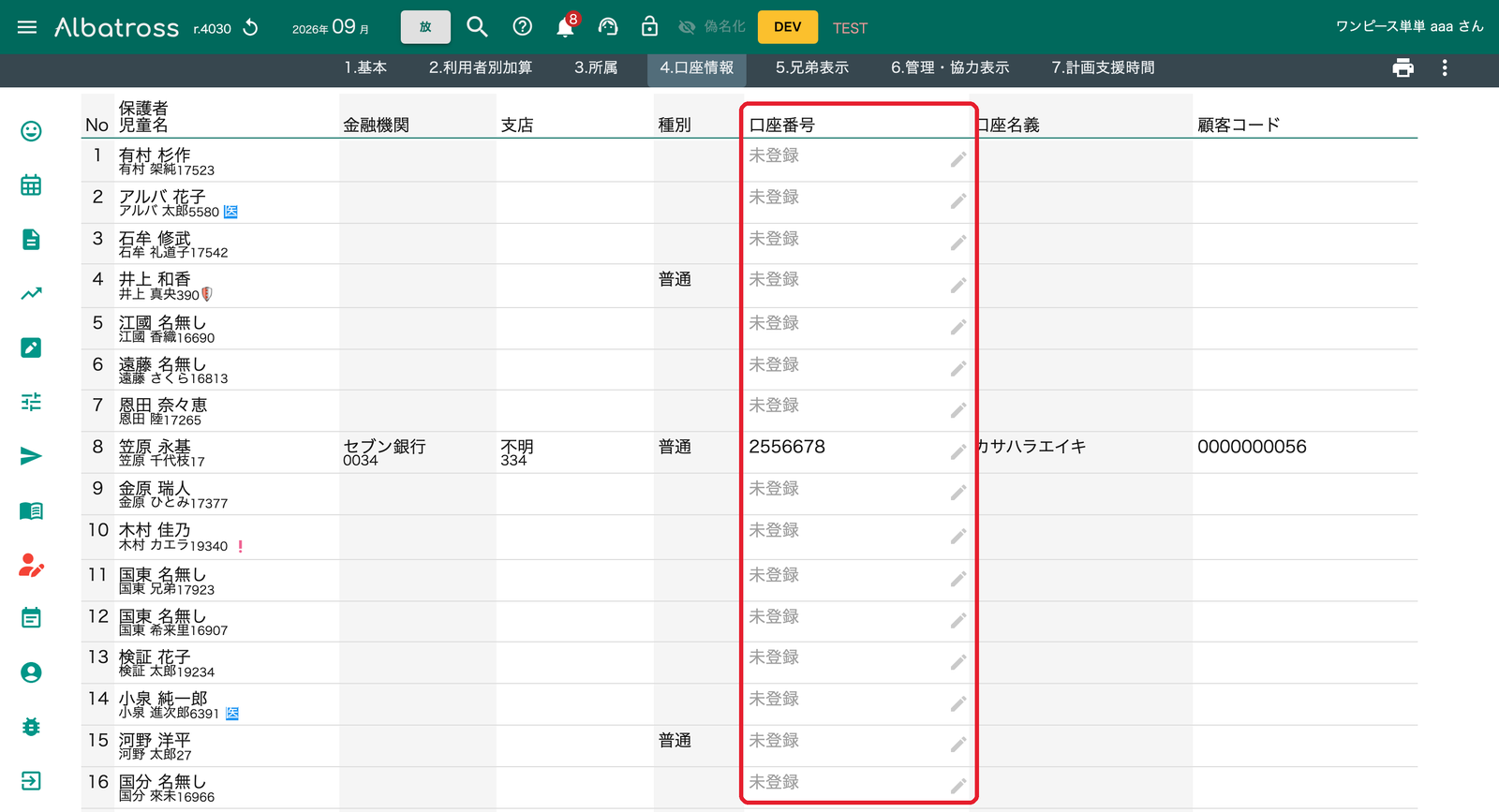
Task: Switch to the 2.利用者別加算 tab
Action: coord(481,67)
